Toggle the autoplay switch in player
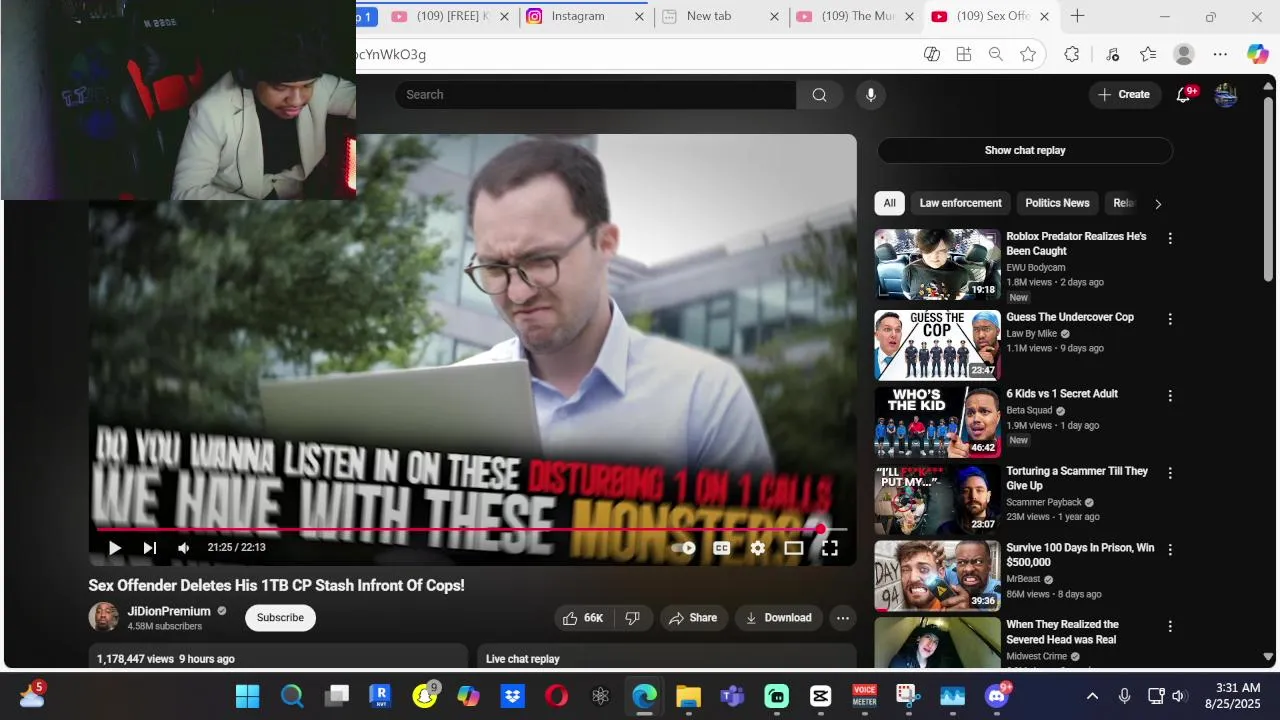Screen dimensions: 1280x720 tap(684, 548)
